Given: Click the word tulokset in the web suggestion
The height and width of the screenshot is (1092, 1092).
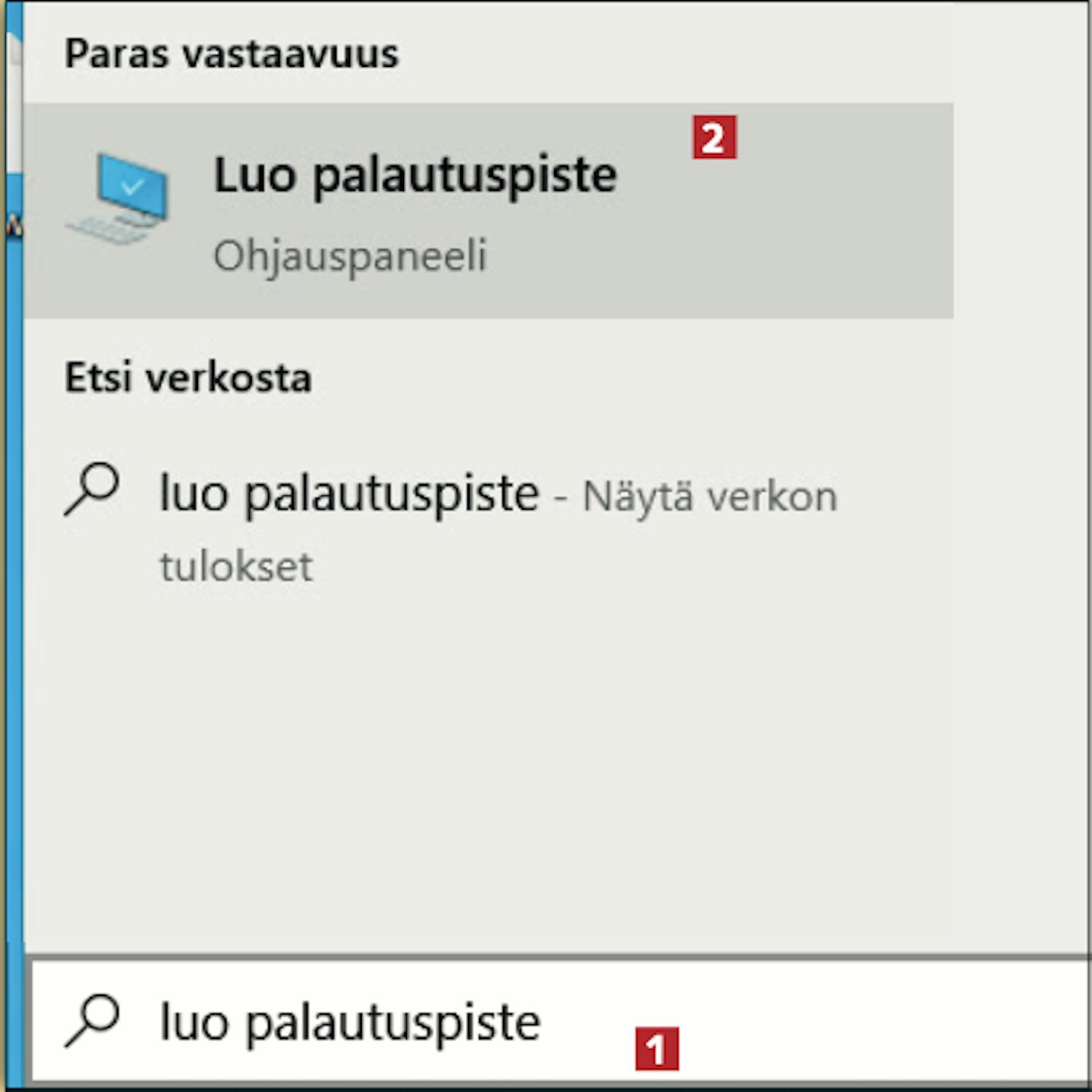Looking at the screenshot, I should point(237,566).
